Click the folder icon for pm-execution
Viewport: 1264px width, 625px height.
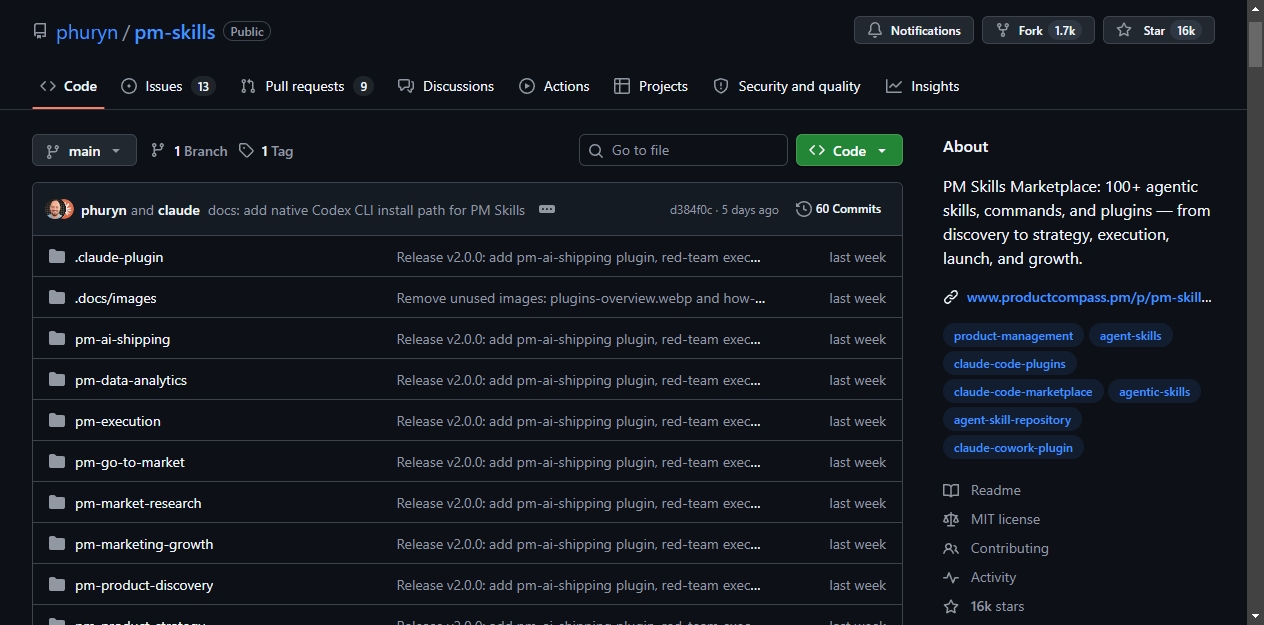point(57,421)
